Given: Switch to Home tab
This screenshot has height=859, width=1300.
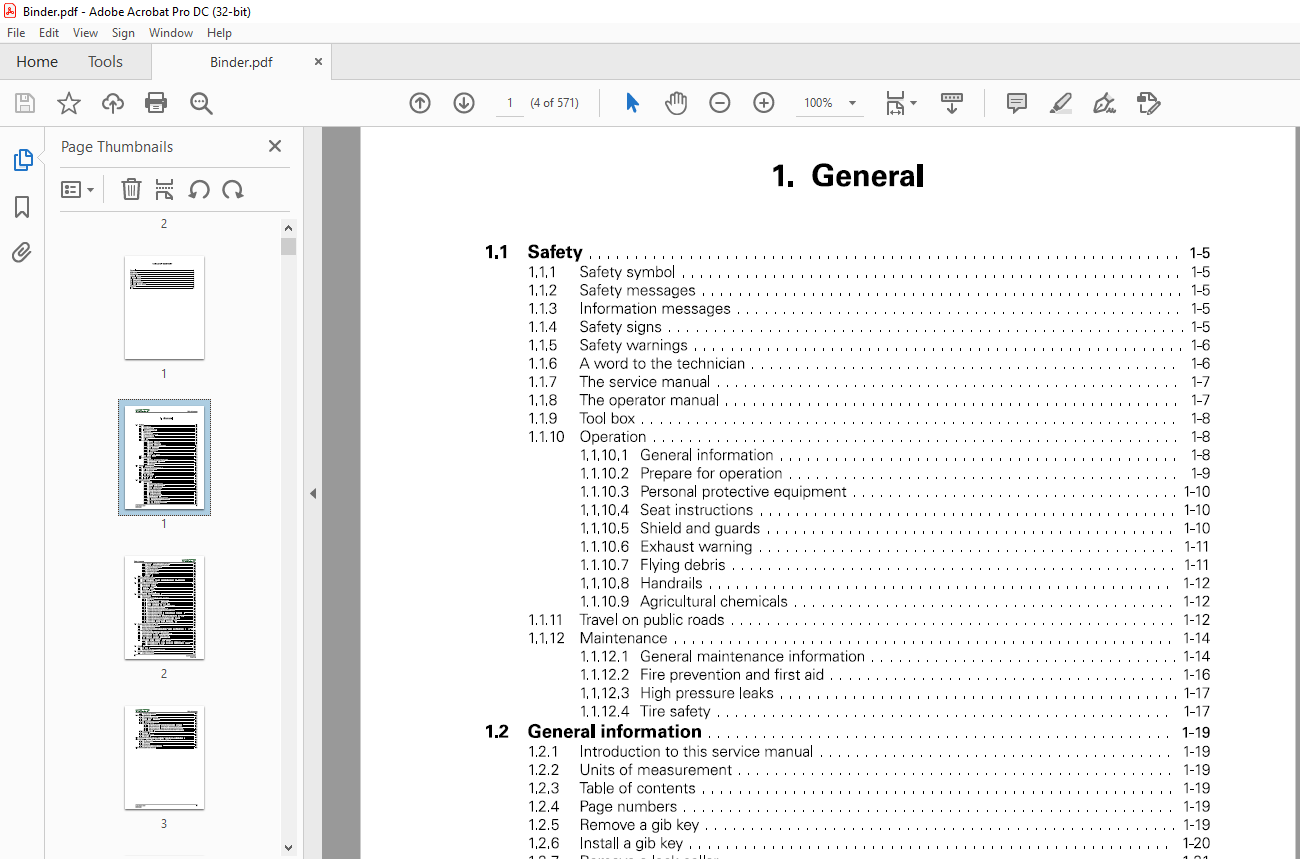Looking at the screenshot, I should coord(37,62).
